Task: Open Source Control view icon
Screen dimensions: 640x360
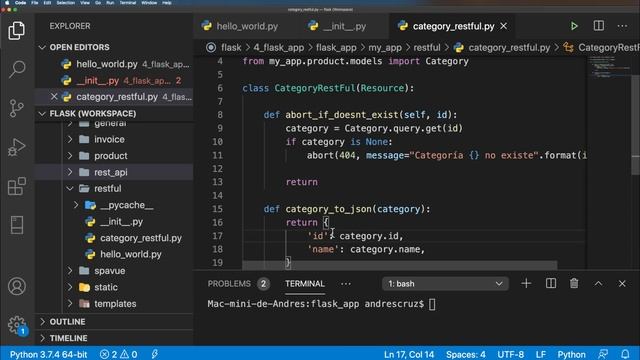Action: click(x=17, y=108)
